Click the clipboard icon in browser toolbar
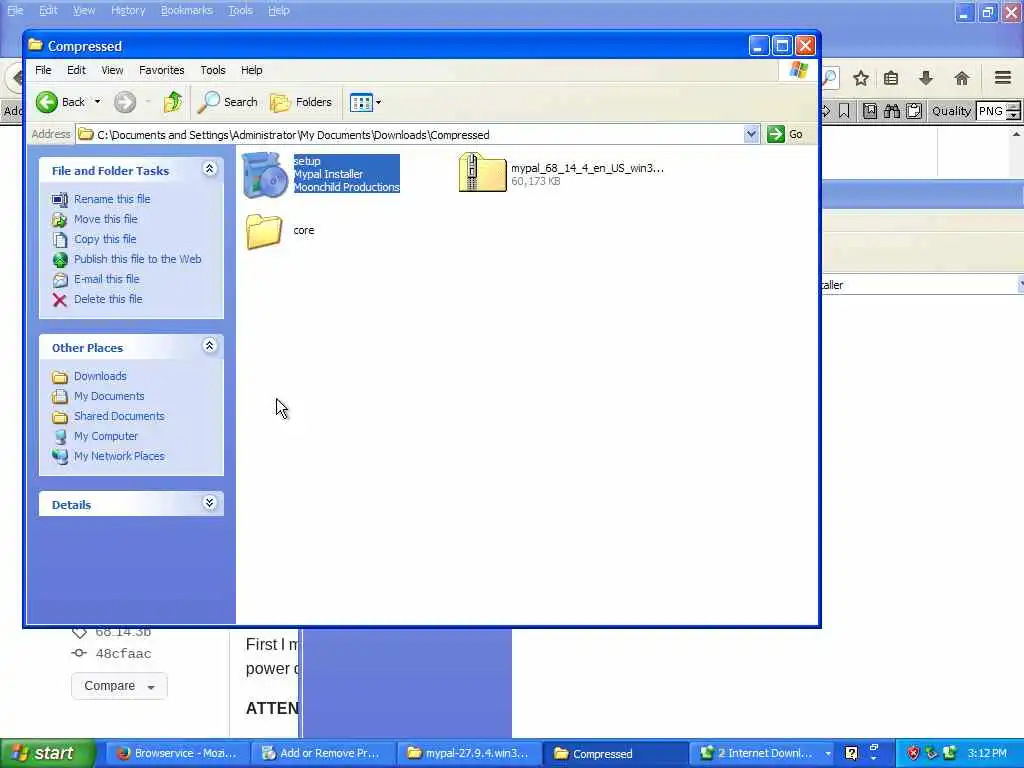 [914, 111]
